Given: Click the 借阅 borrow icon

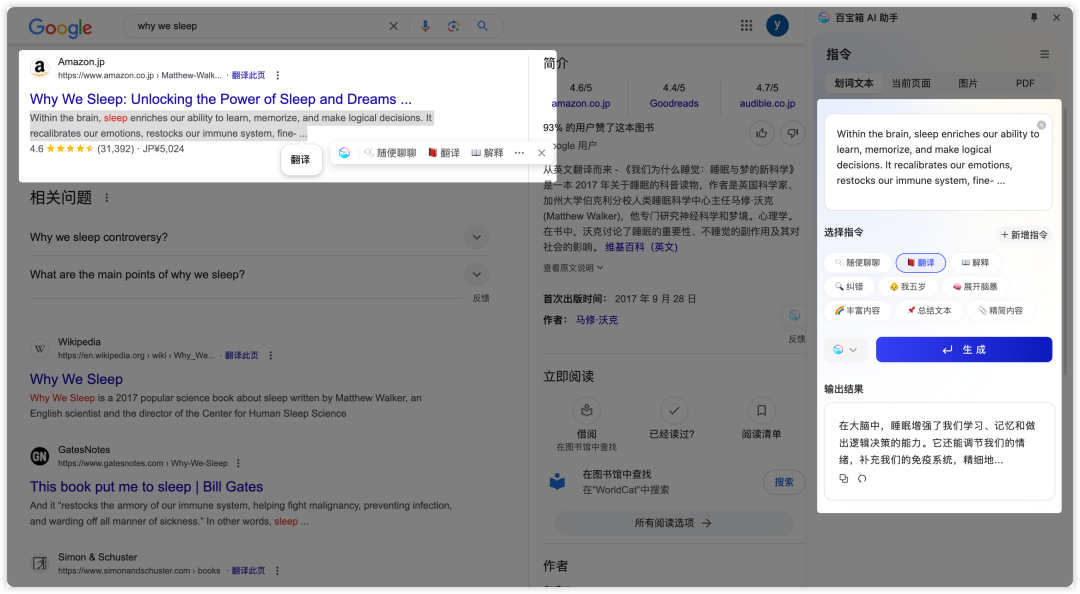Looking at the screenshot, I should point(587,411).
